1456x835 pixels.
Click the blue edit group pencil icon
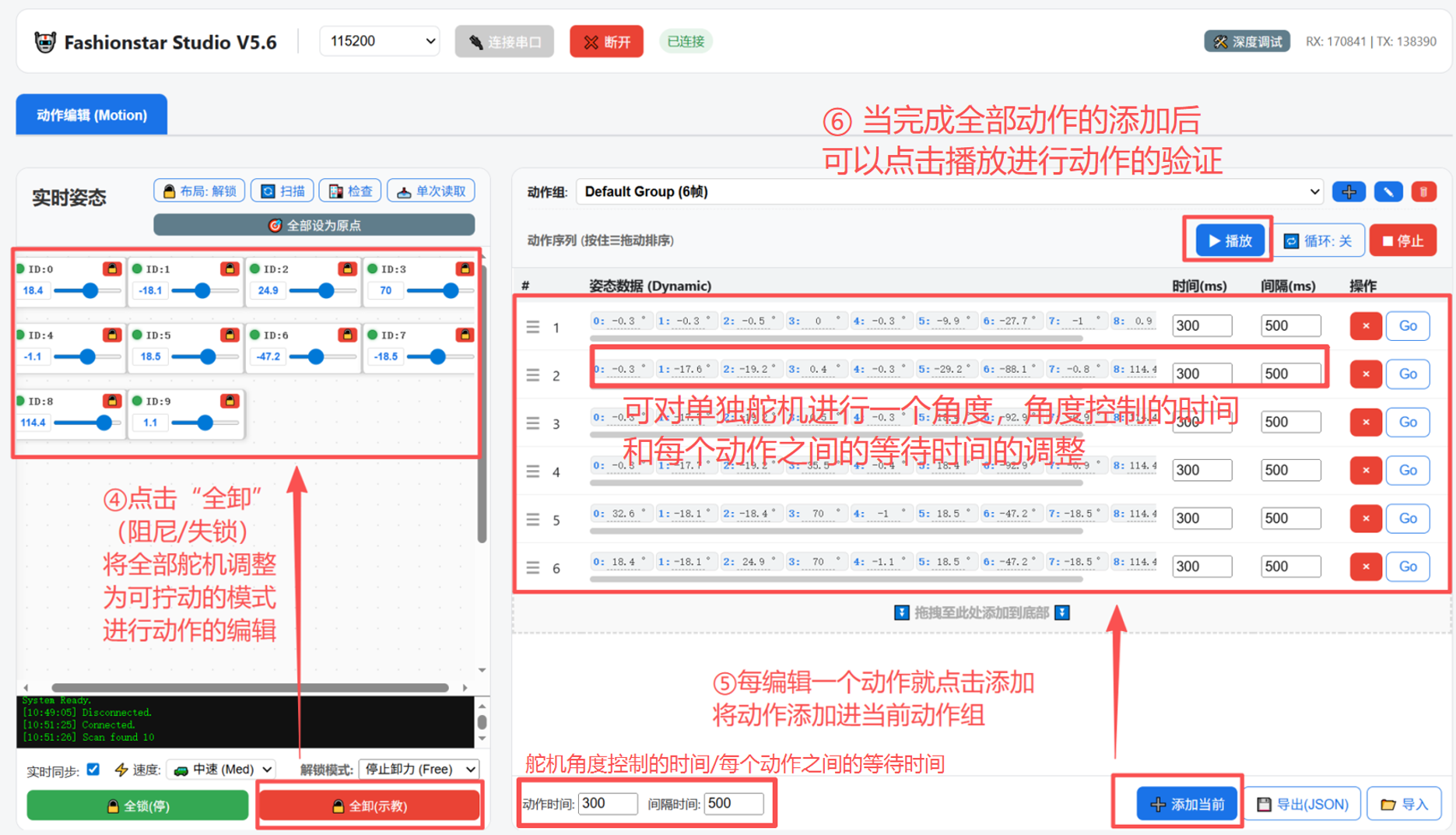(x=1388, y=192)
